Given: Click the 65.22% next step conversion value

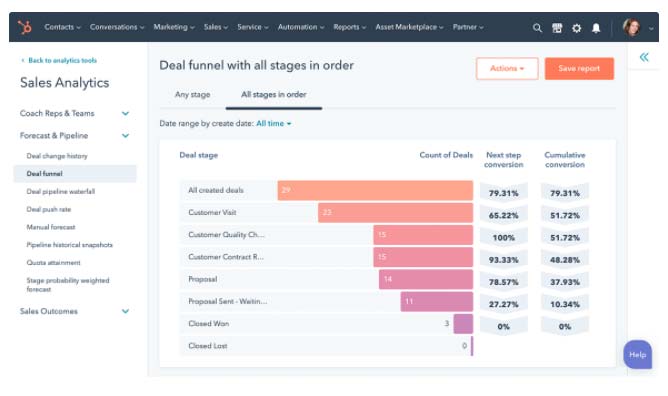Looking at the screenshot, I should (x=504, y=215).
